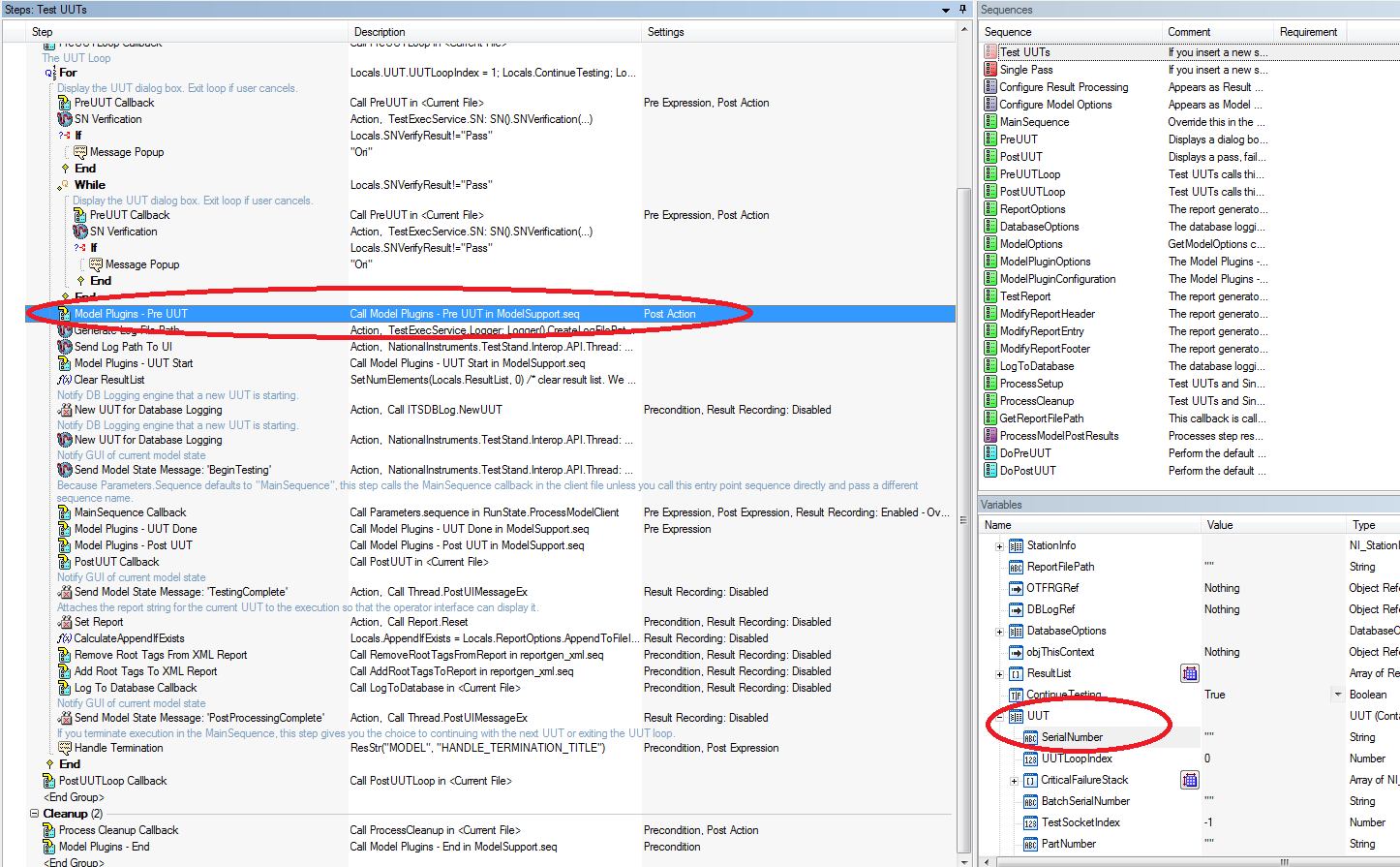Click the Single Pass sequence icon
The image size is (1400, 867).
(990, 70)
